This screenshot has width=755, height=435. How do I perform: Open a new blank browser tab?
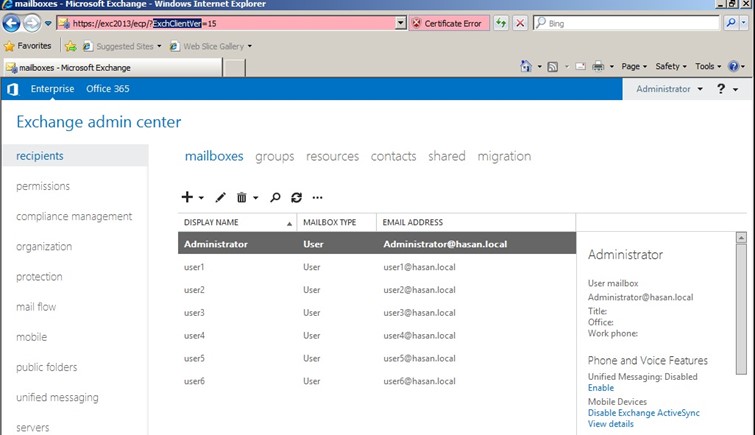pyautogui.click(x=234, y=68)
